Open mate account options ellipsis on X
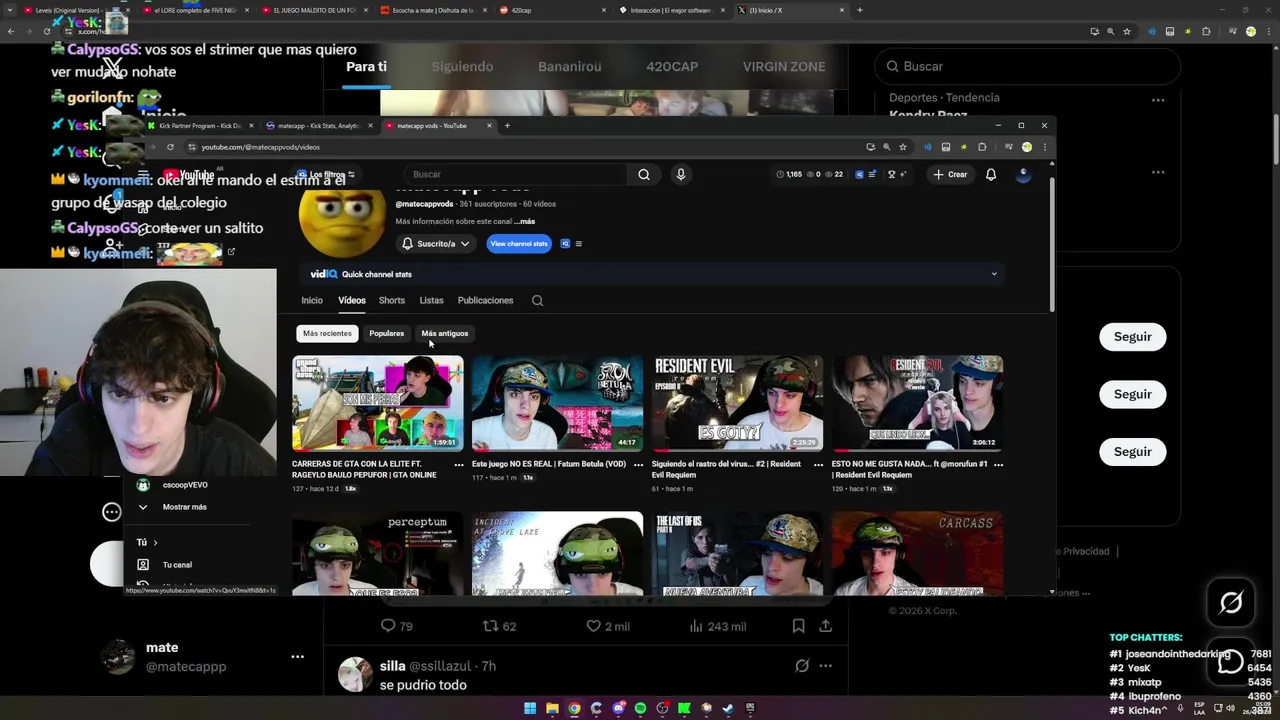Image resolution: width=1280 pixels, height=720 pixels. 297,657
